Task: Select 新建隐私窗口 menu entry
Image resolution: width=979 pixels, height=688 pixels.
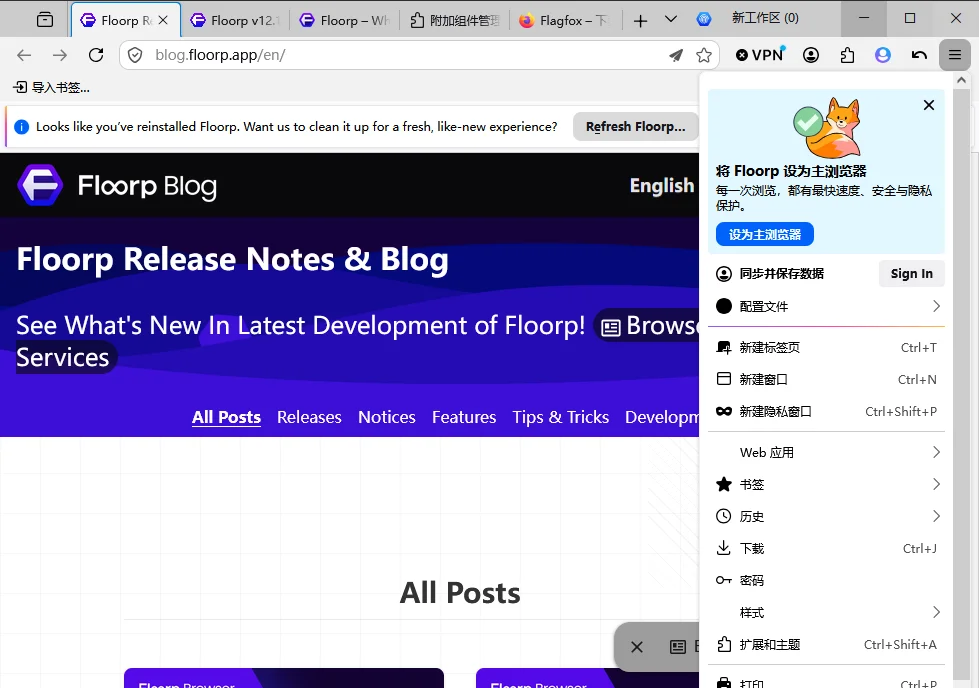Action: 827,411
